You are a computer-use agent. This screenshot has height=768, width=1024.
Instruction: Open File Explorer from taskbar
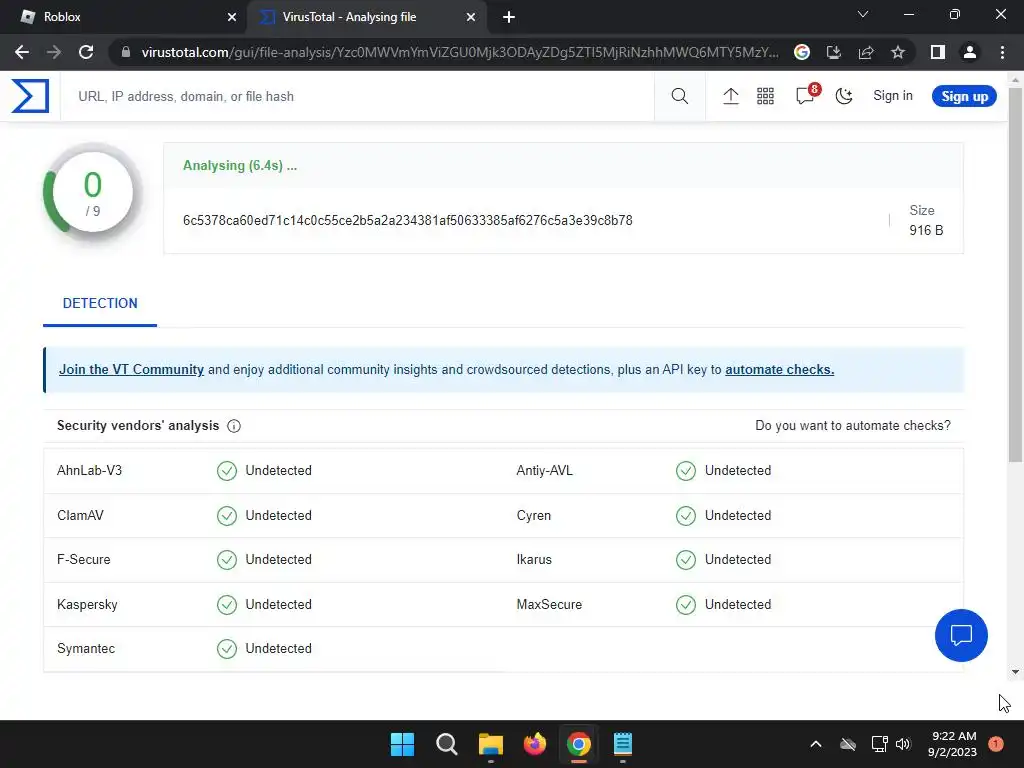coord(490,744)
